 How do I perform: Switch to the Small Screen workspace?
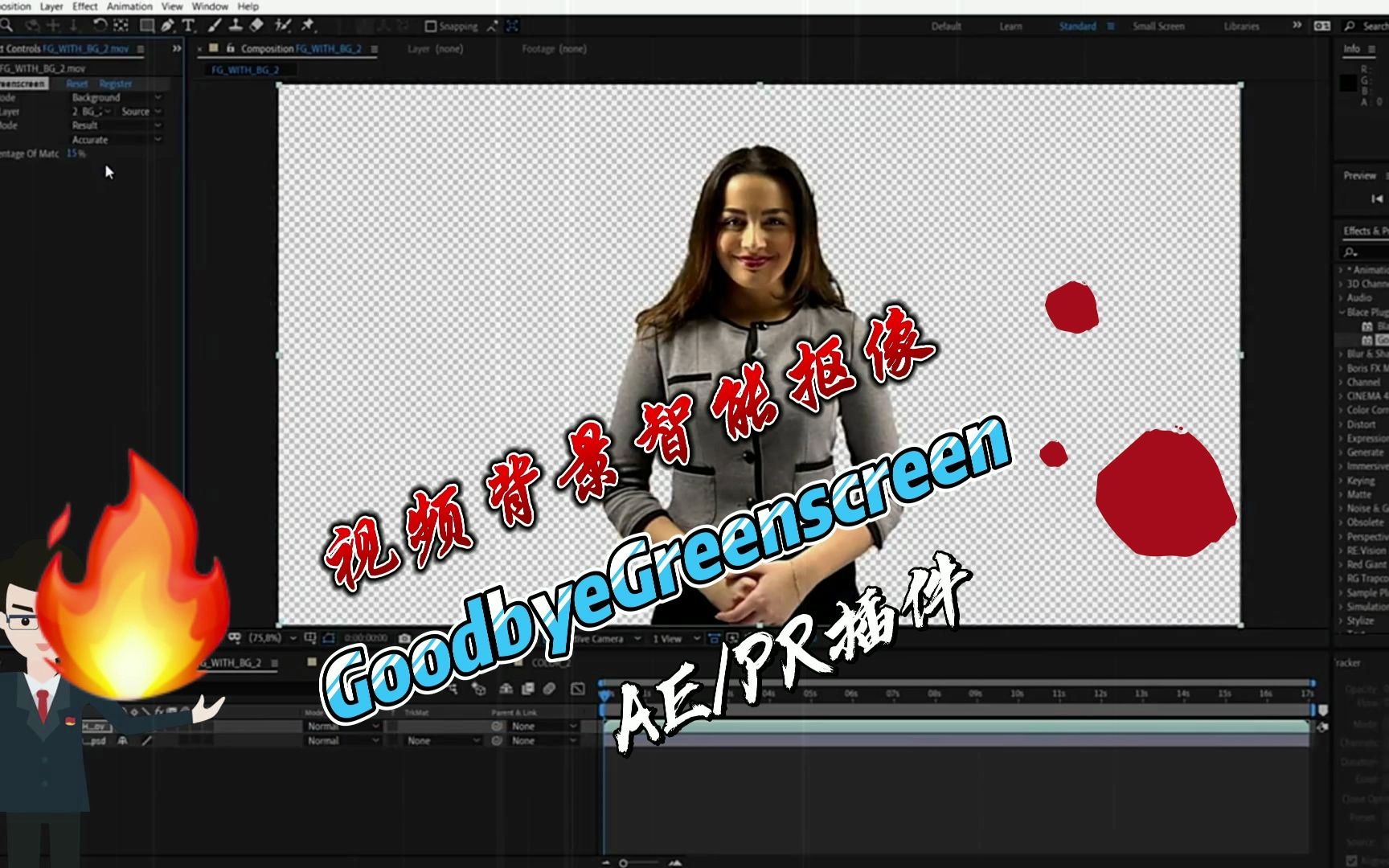click(x=1158, y=27)
